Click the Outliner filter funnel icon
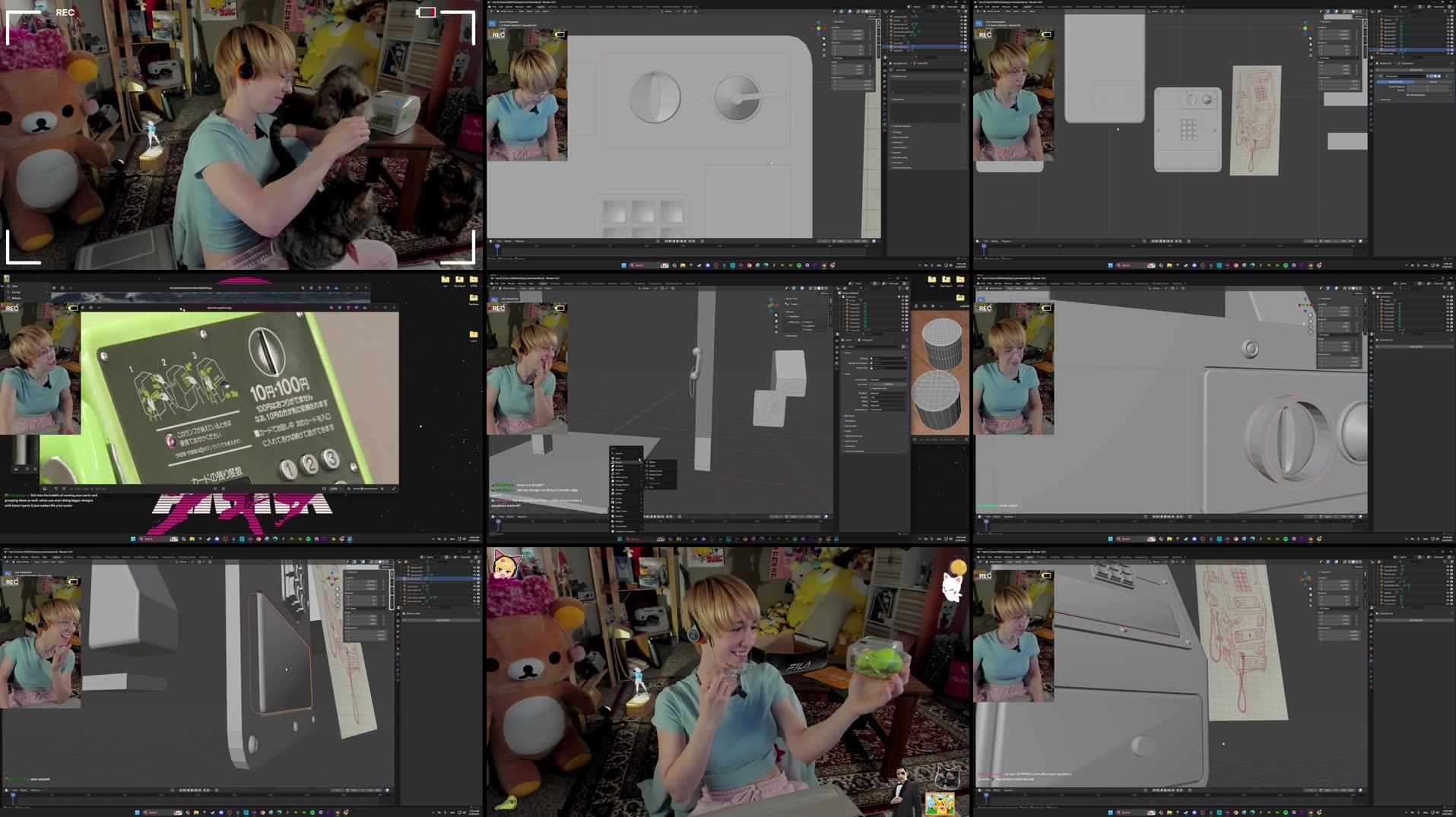1456x817 pixels. coord(900,287)
